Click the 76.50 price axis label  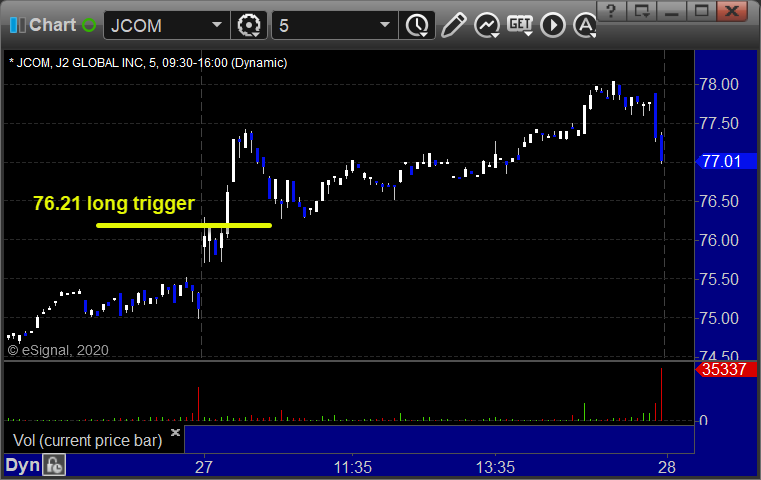(719, 201)
